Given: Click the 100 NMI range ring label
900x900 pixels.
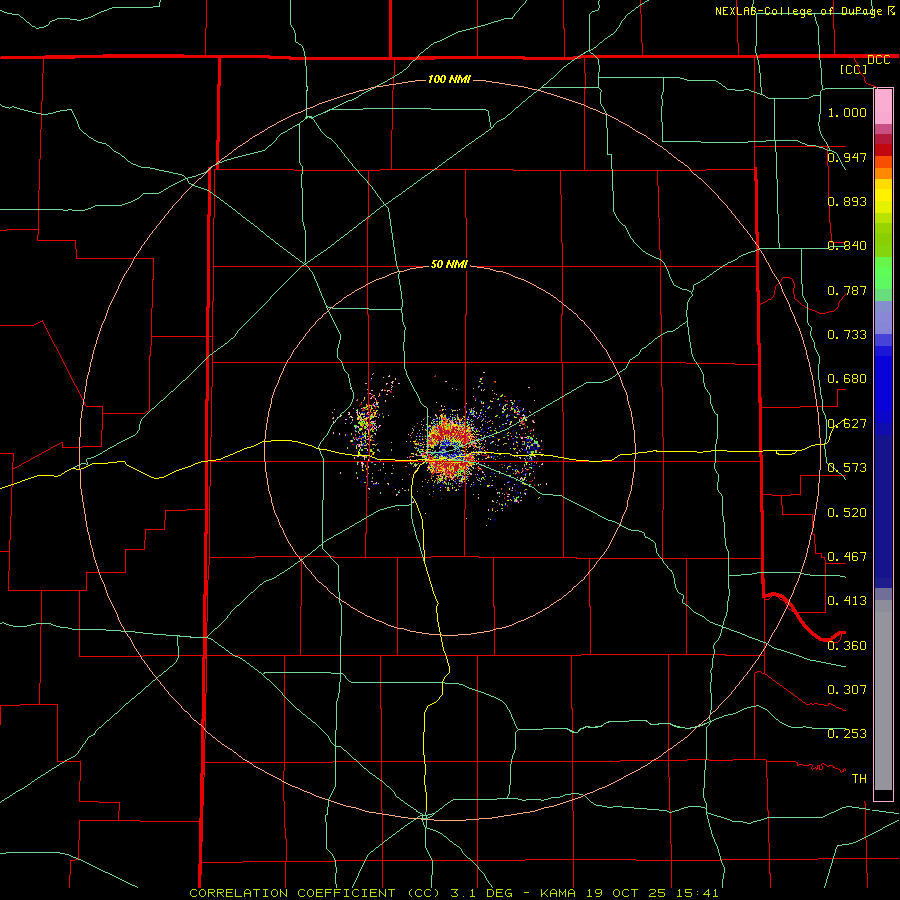Looking at the screenshot, I should [449, 79].
